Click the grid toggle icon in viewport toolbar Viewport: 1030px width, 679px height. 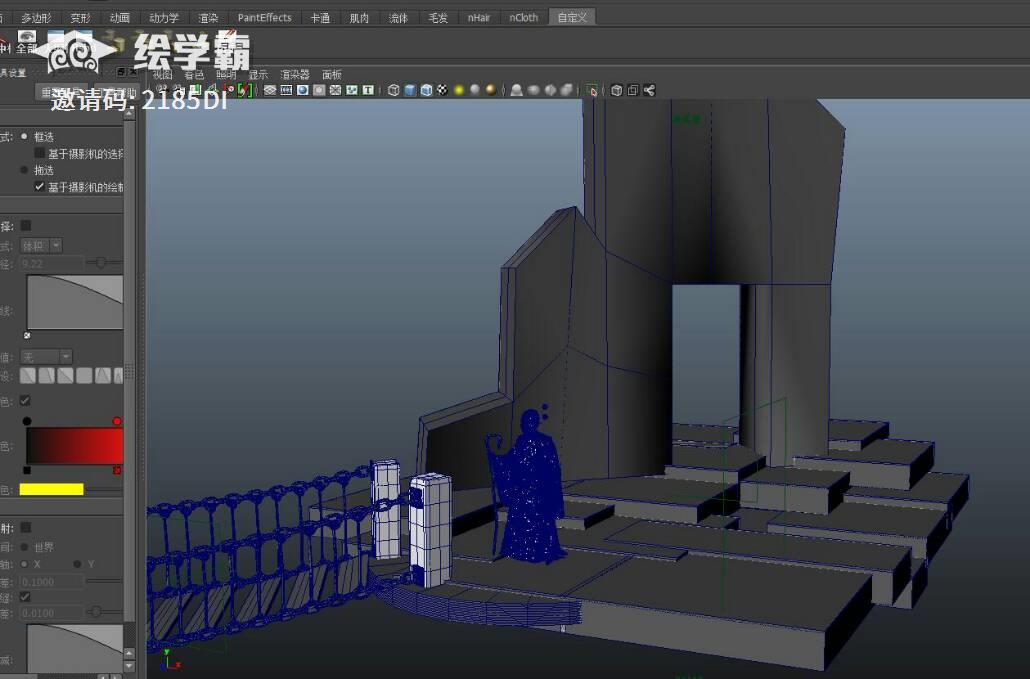pos(269,91)
